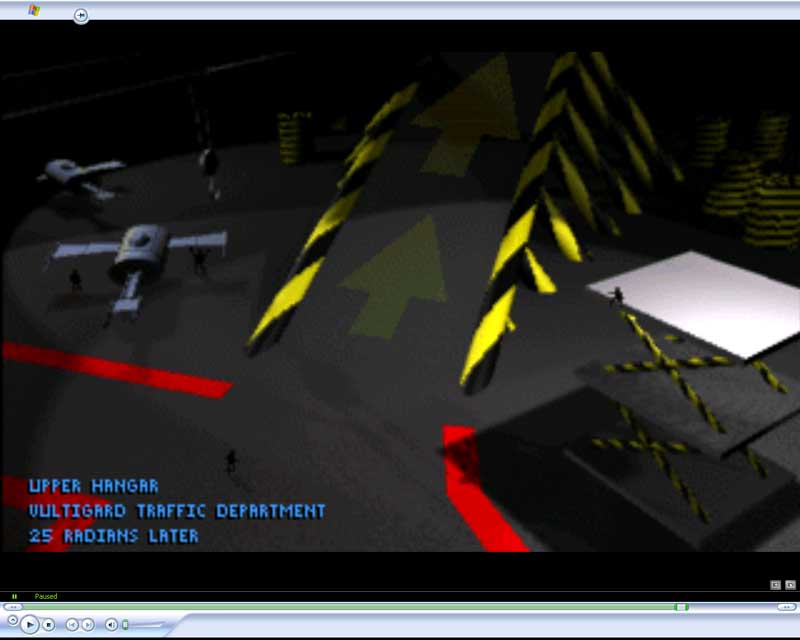Screen dimensions: 800x640
Task: Click the volume slider handle
Action: [x=125, y=625]
